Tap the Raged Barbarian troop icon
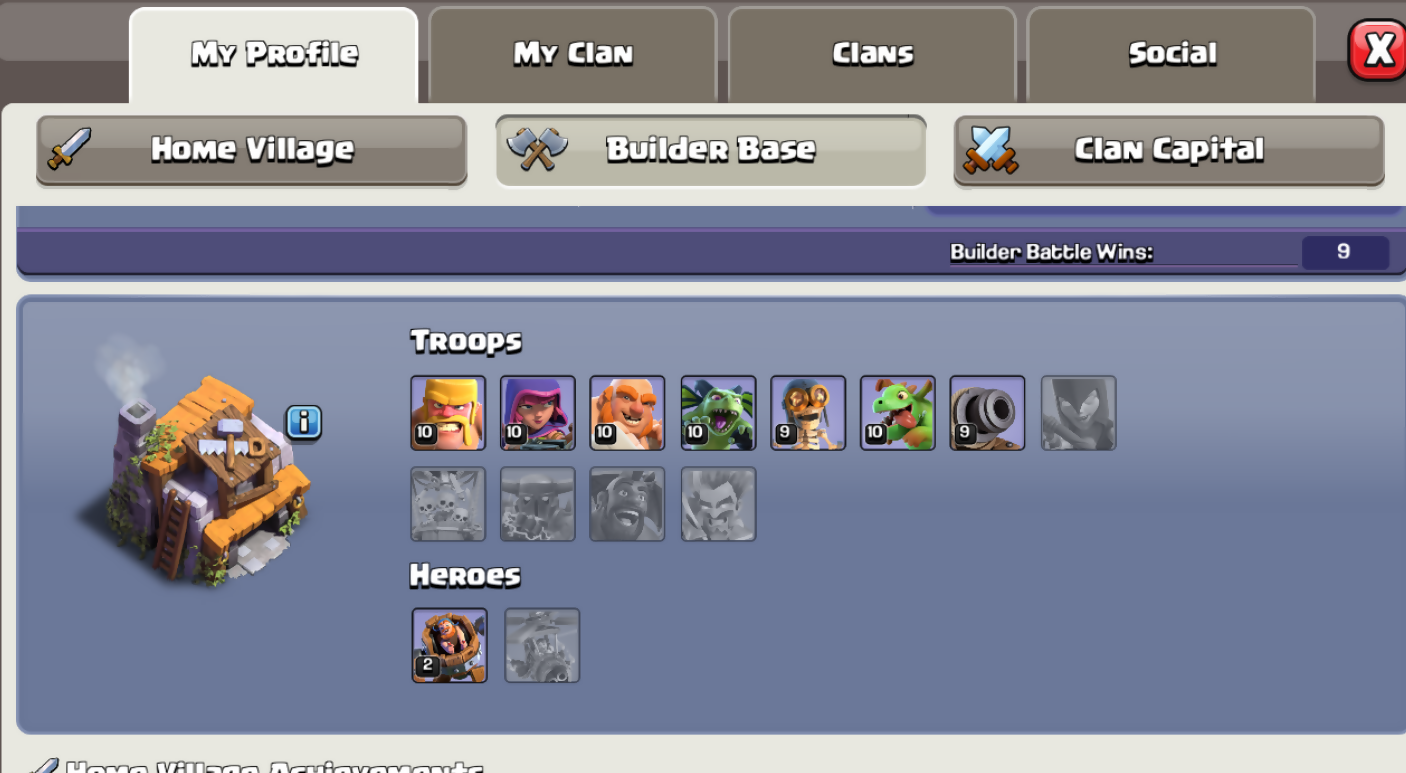 point(448,413)
